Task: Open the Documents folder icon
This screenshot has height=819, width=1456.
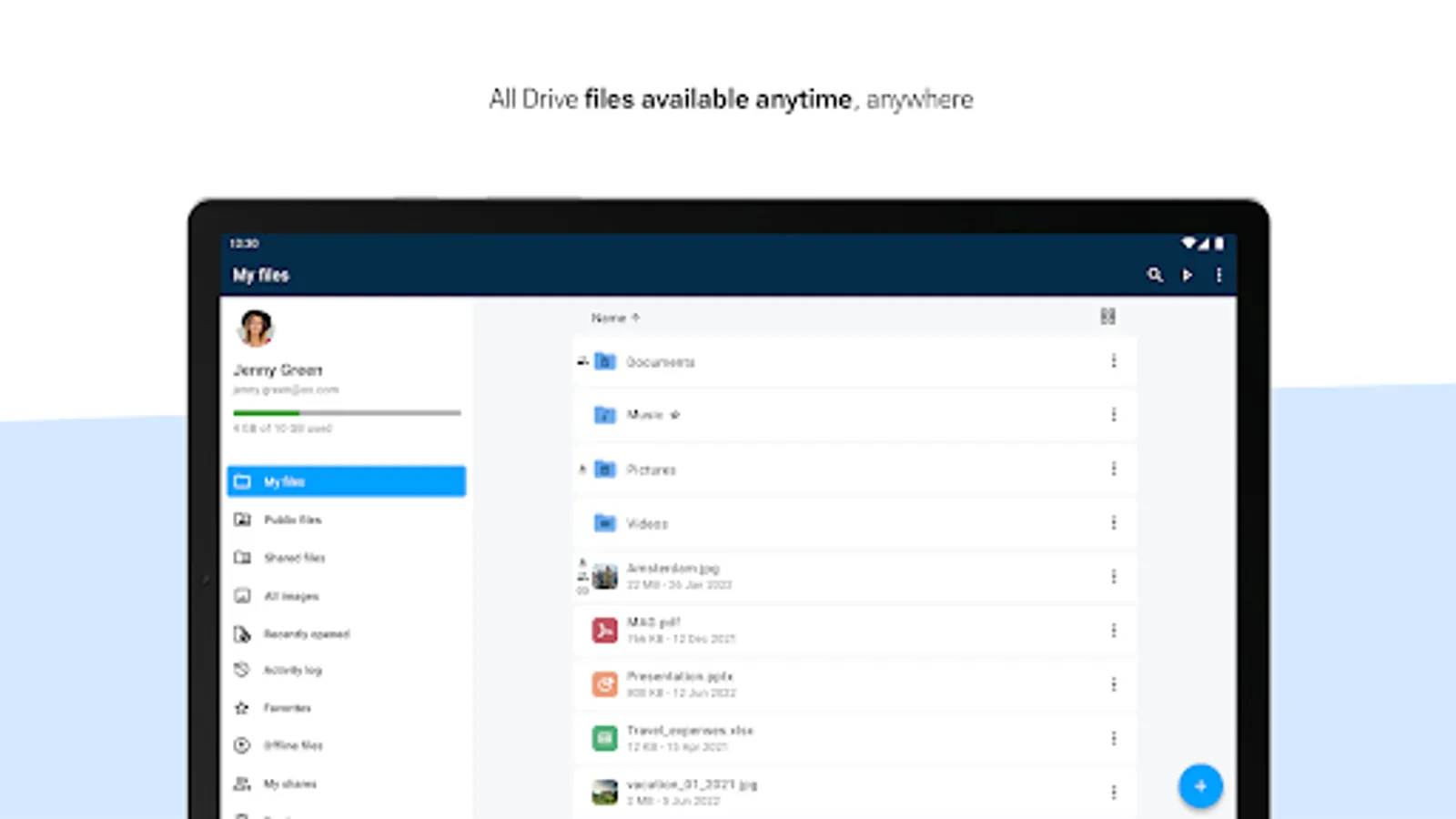Action: tap(605, 362)
